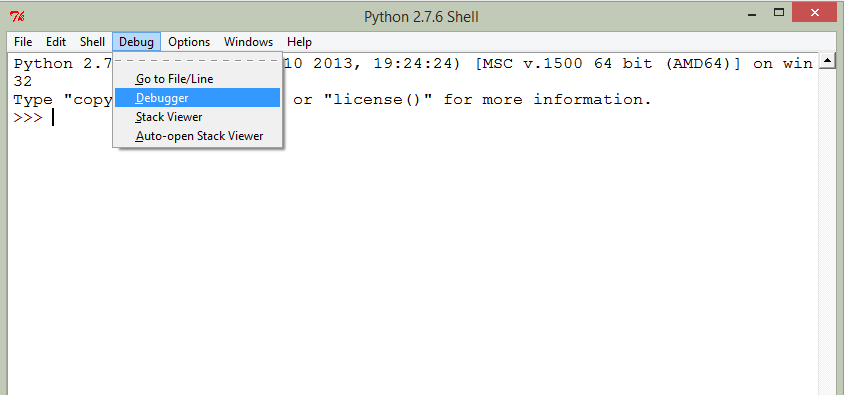This screenshot has height=395, width=844.
Task: Click the Python 2.7.6 Shell title bar
Action: tap(421, 17)
